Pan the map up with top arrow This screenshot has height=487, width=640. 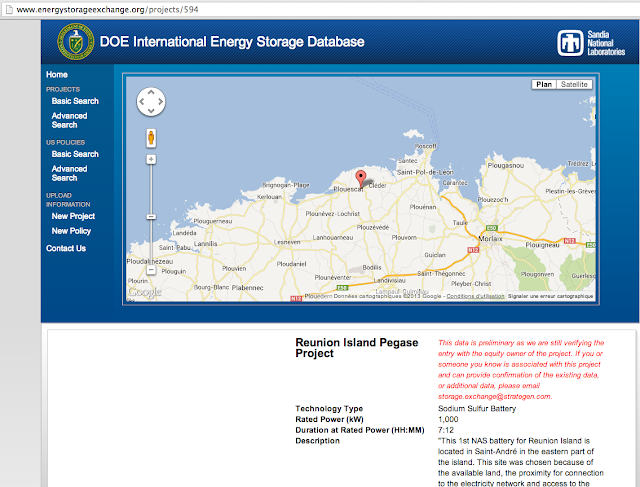[x=151, y=93]
